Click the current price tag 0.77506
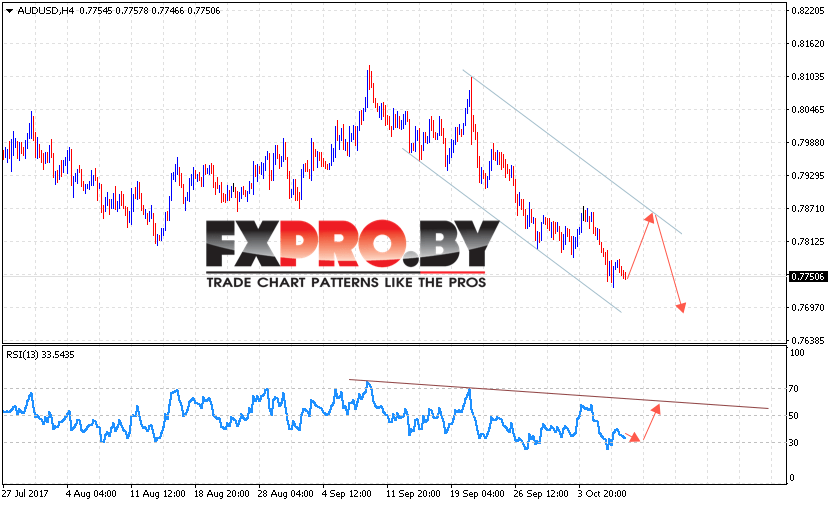829x505 pixels. point(807,277)
